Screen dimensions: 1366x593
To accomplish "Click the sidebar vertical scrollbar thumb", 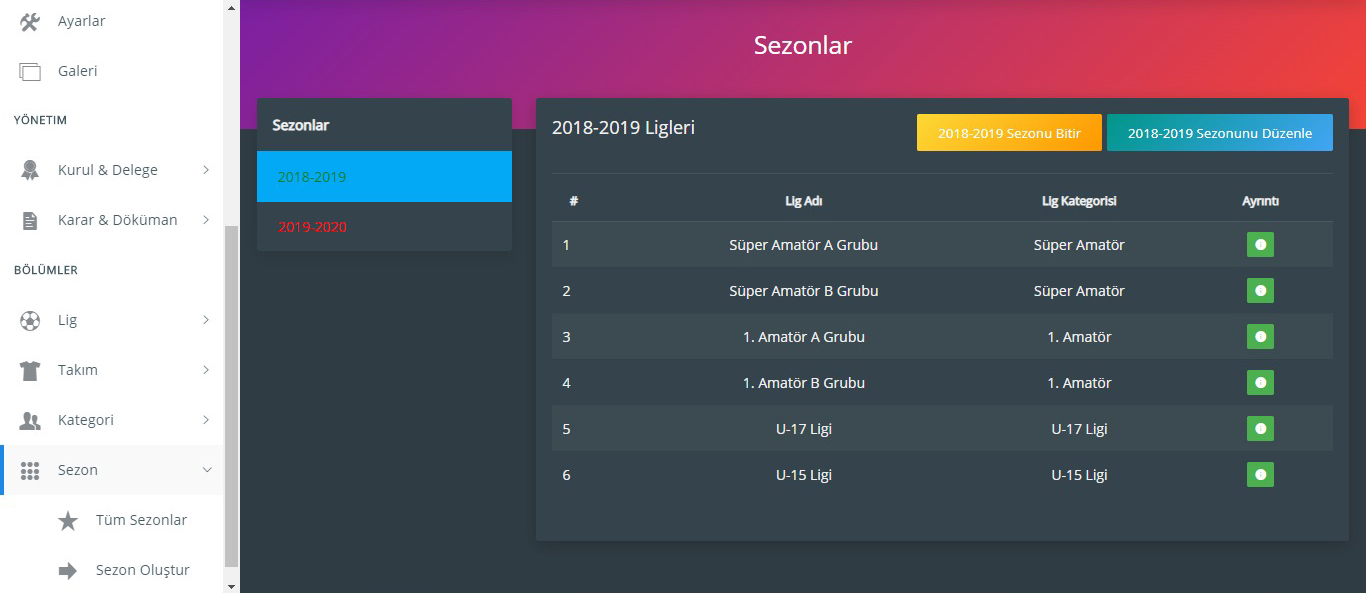I will coord(232,395).
